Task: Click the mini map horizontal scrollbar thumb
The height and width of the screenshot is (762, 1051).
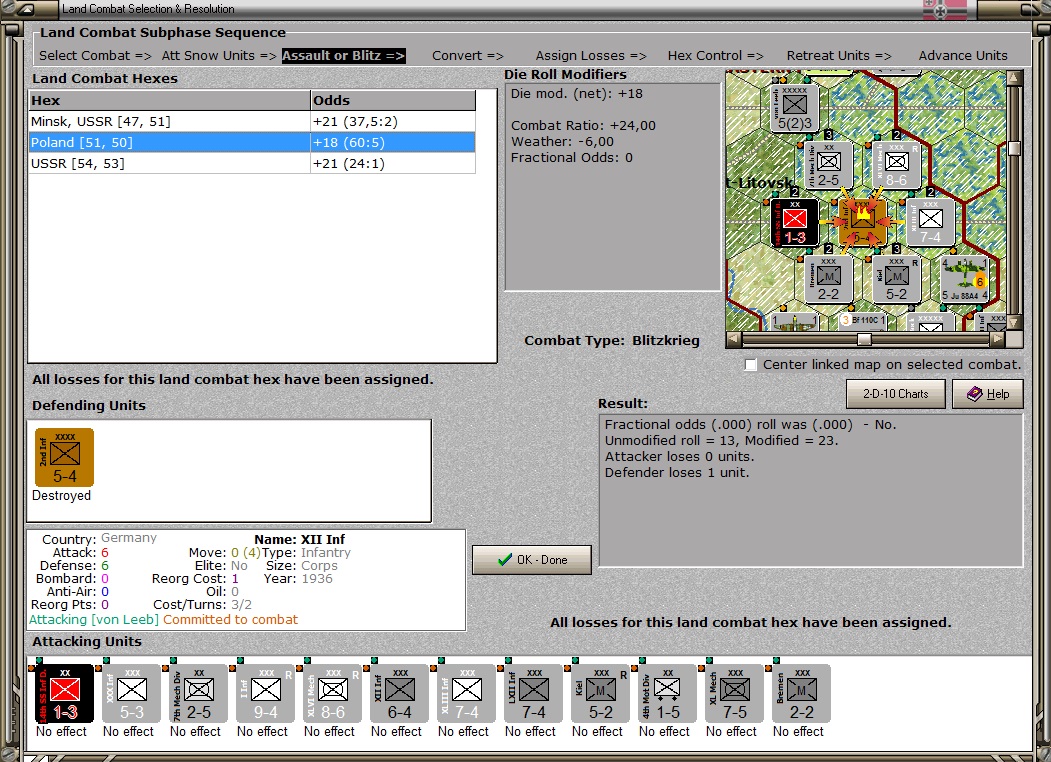Action: click(x=864, y=340)
